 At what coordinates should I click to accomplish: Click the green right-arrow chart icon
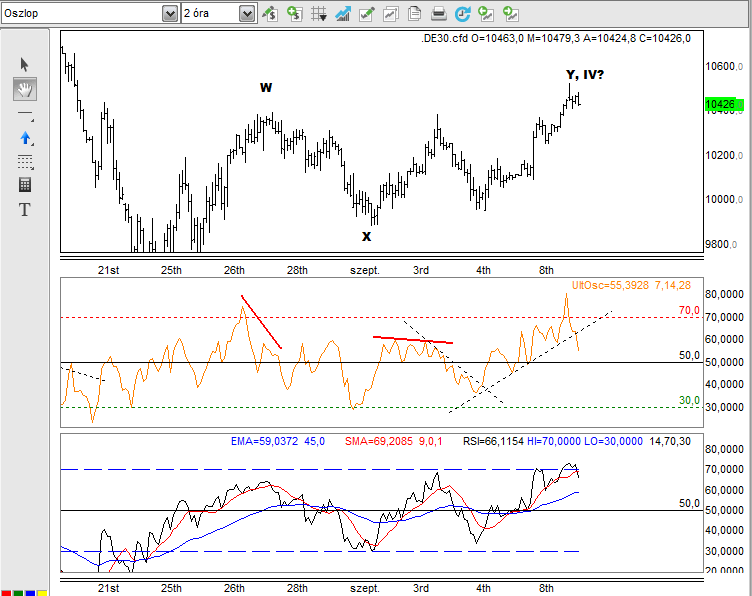point(511,13)
